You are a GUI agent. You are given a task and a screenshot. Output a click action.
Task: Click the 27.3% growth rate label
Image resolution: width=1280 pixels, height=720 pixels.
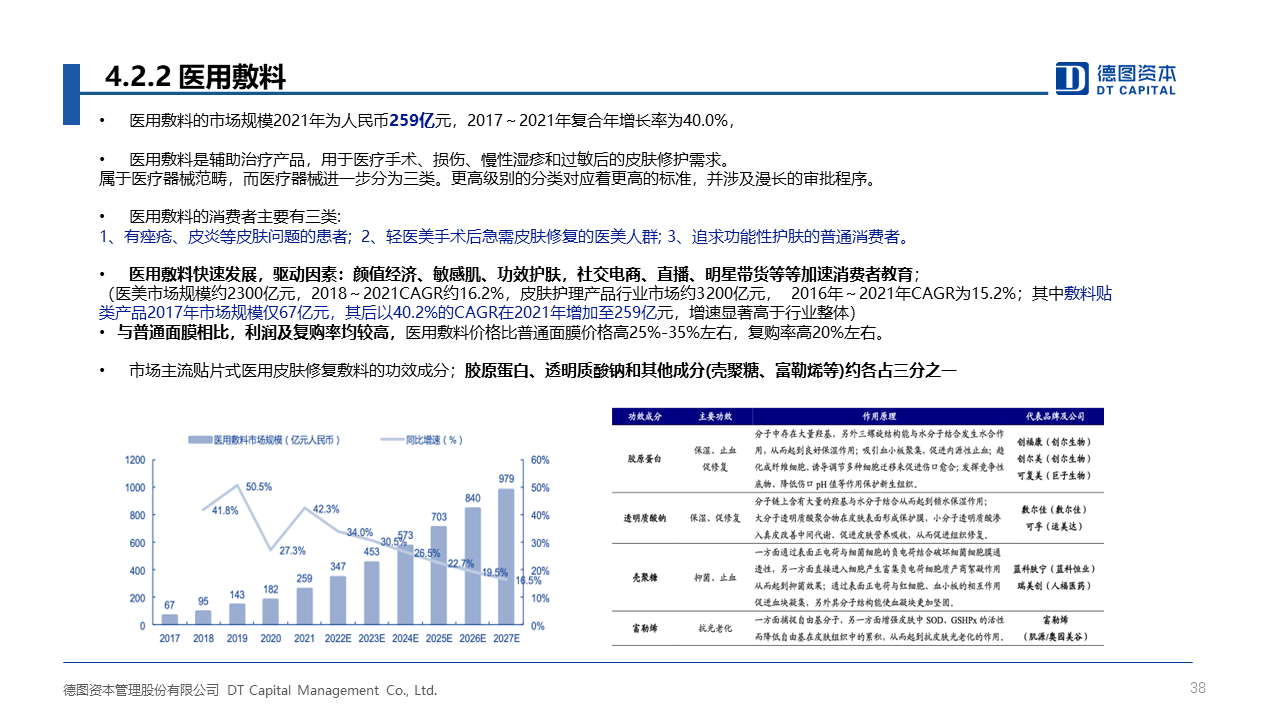[x=292, y=551]
